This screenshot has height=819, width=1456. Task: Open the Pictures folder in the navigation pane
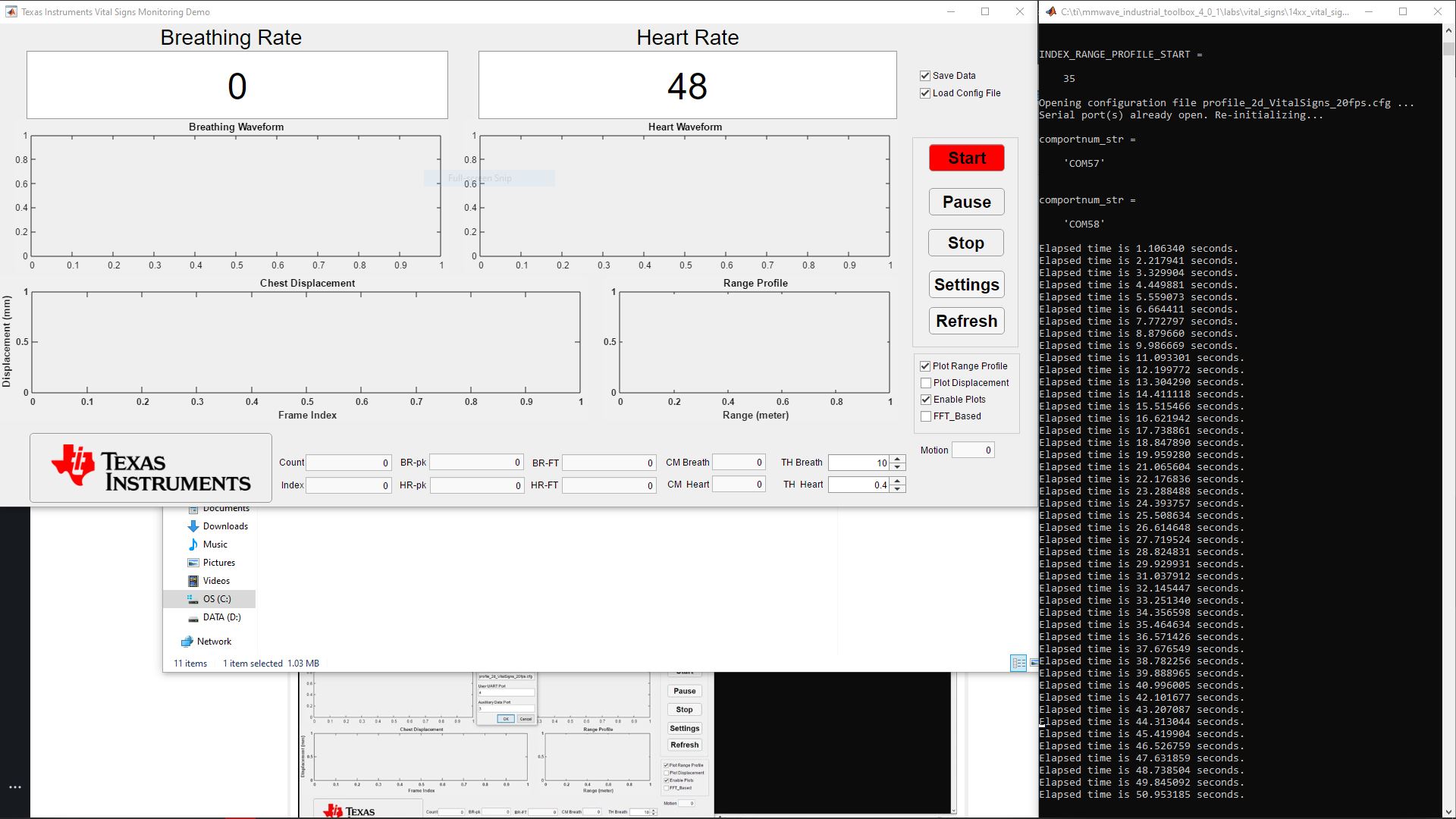click(195, 562)
